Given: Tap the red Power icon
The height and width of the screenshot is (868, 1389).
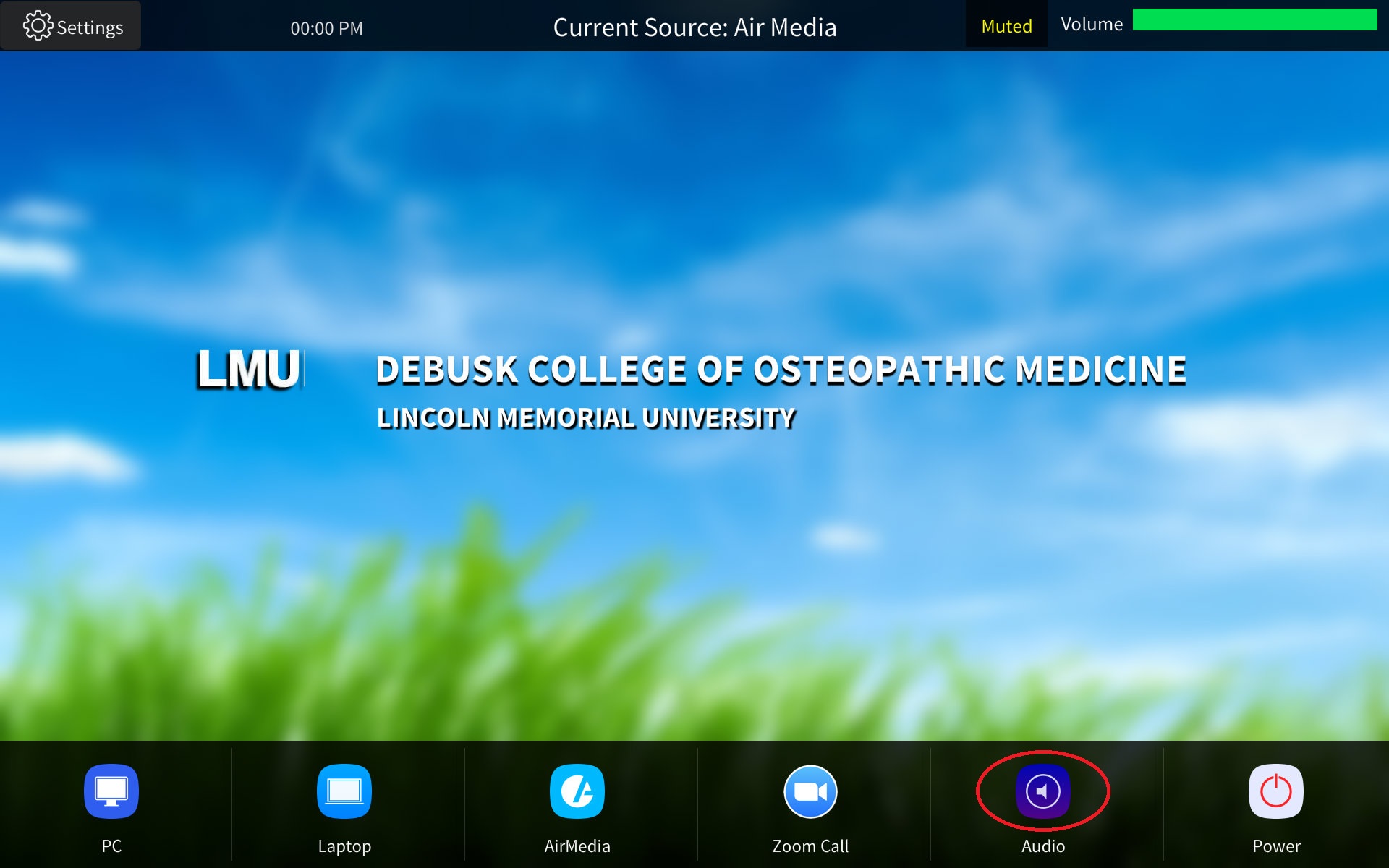Looking at the screenshot, I should [1276, 791].
